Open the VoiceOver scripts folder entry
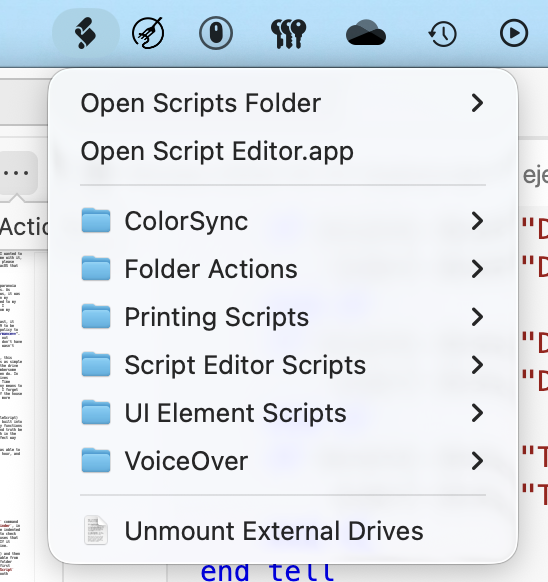This screenshot has height=582, width=548. pos(283,461)
